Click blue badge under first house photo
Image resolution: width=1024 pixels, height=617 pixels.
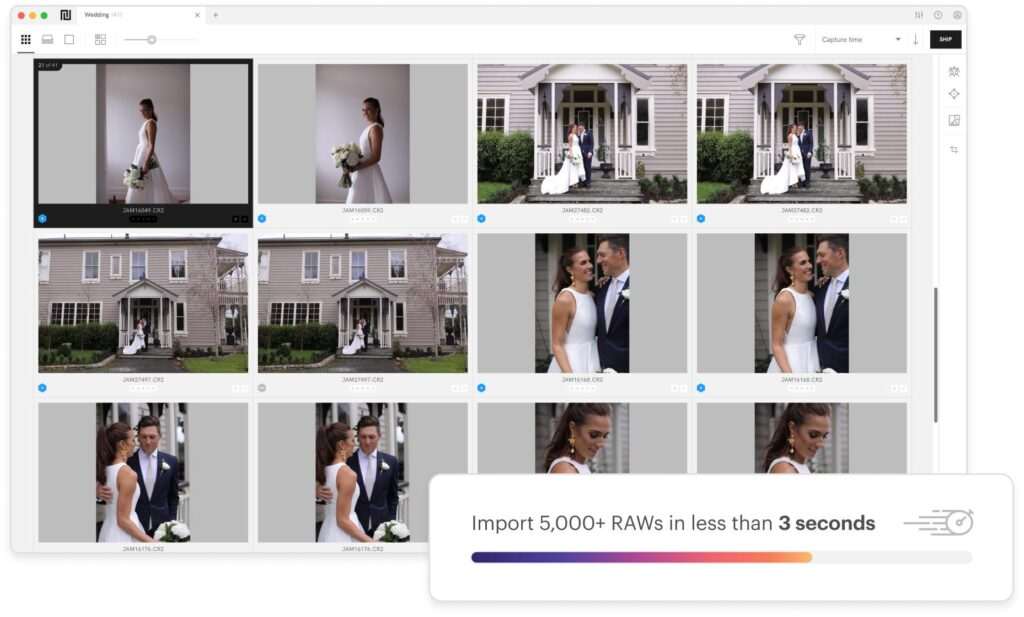[x=42, y=388]
